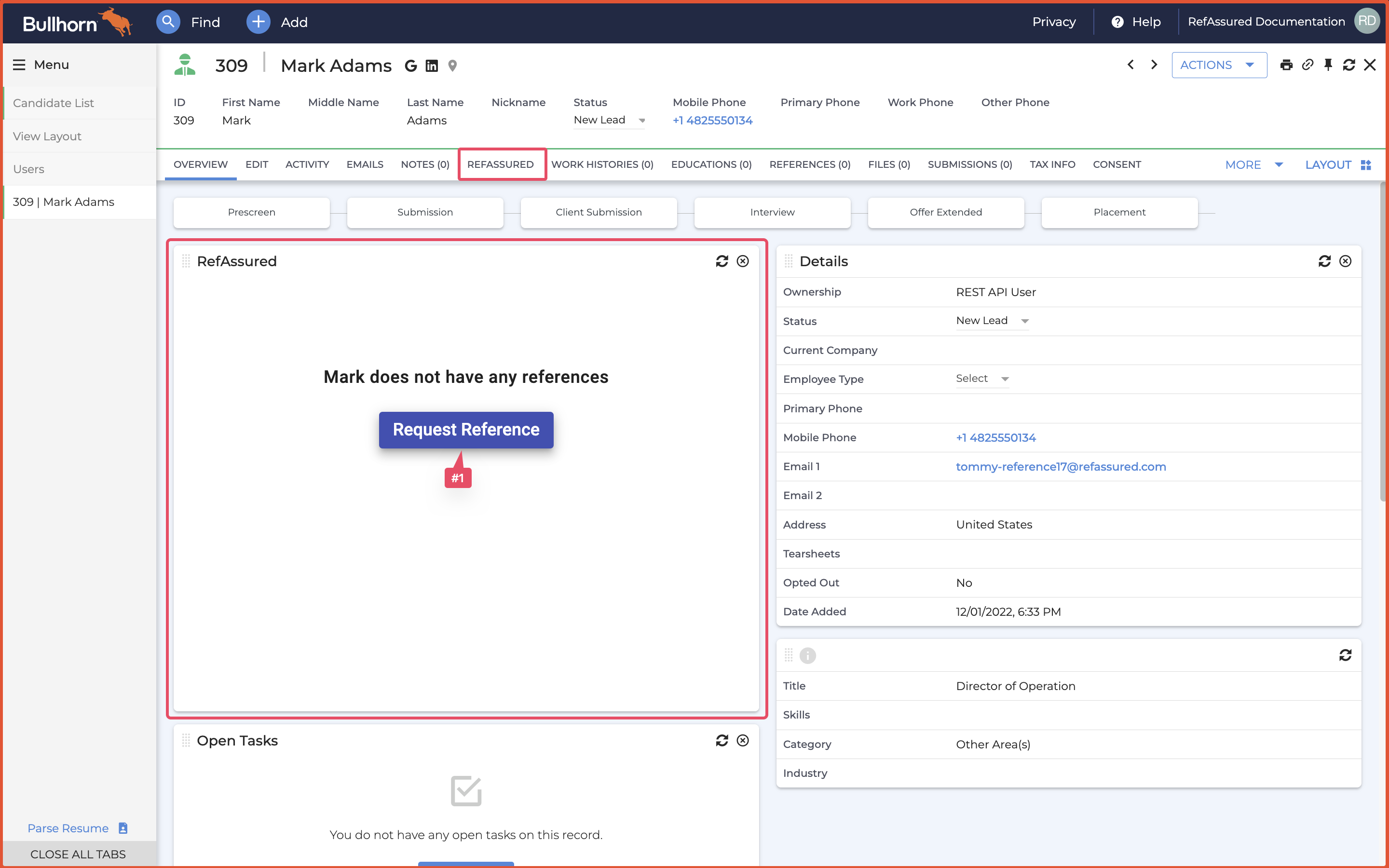Open the CONSENT tab
The image size is (1389, 868).
pyautogui.click(x=1117, y=165)
